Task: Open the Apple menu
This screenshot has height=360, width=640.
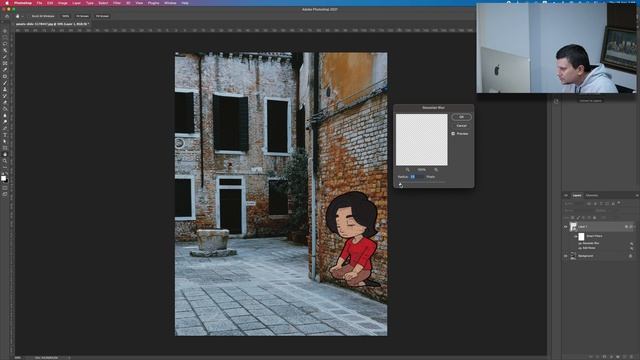Action: 7,3
